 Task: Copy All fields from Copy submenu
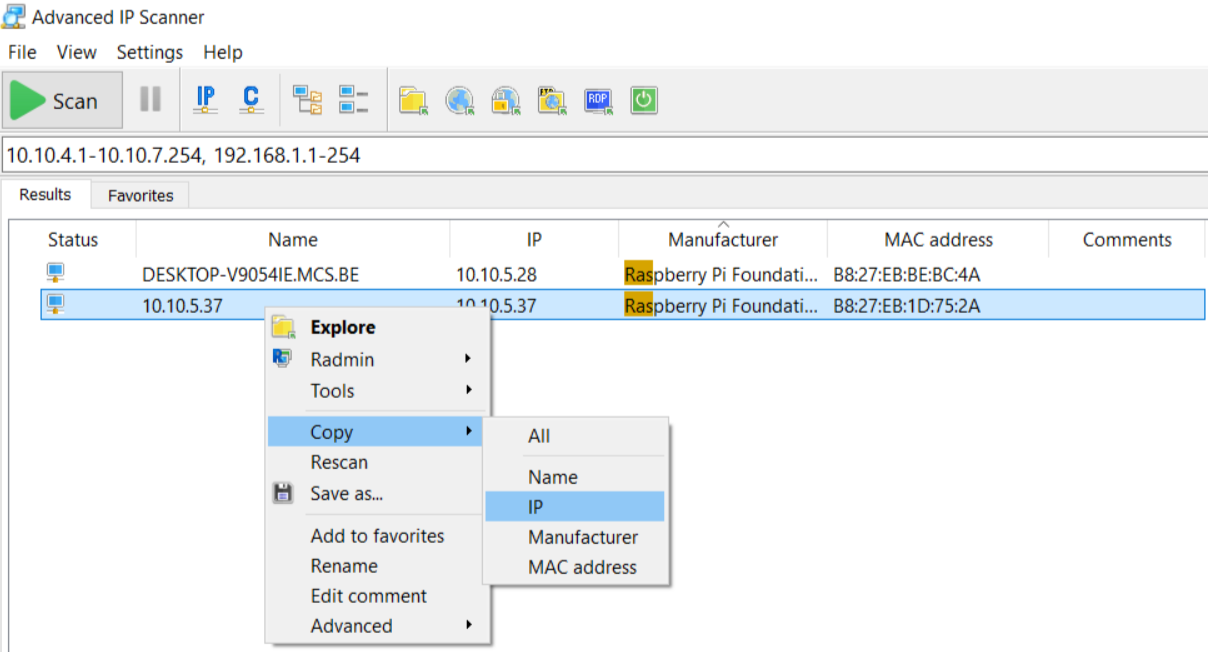pos(575,436)
